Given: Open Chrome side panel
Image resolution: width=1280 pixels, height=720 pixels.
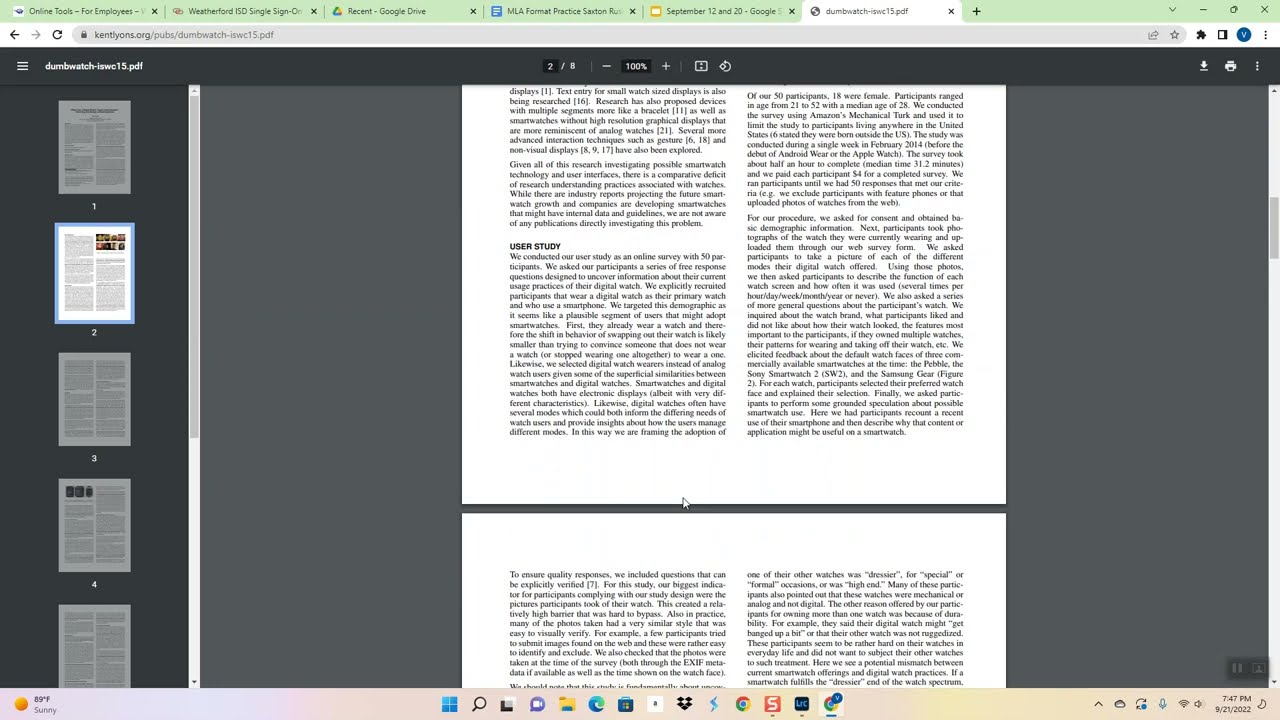Looking at the screenshot, I should tap(1222, 35).
